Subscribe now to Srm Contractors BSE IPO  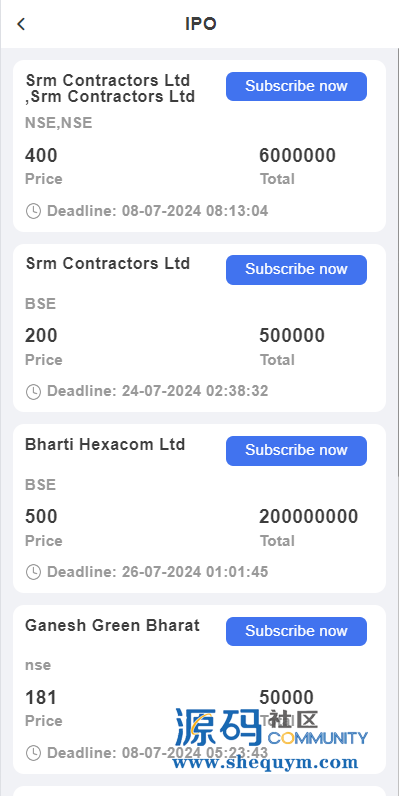[296, 270]
